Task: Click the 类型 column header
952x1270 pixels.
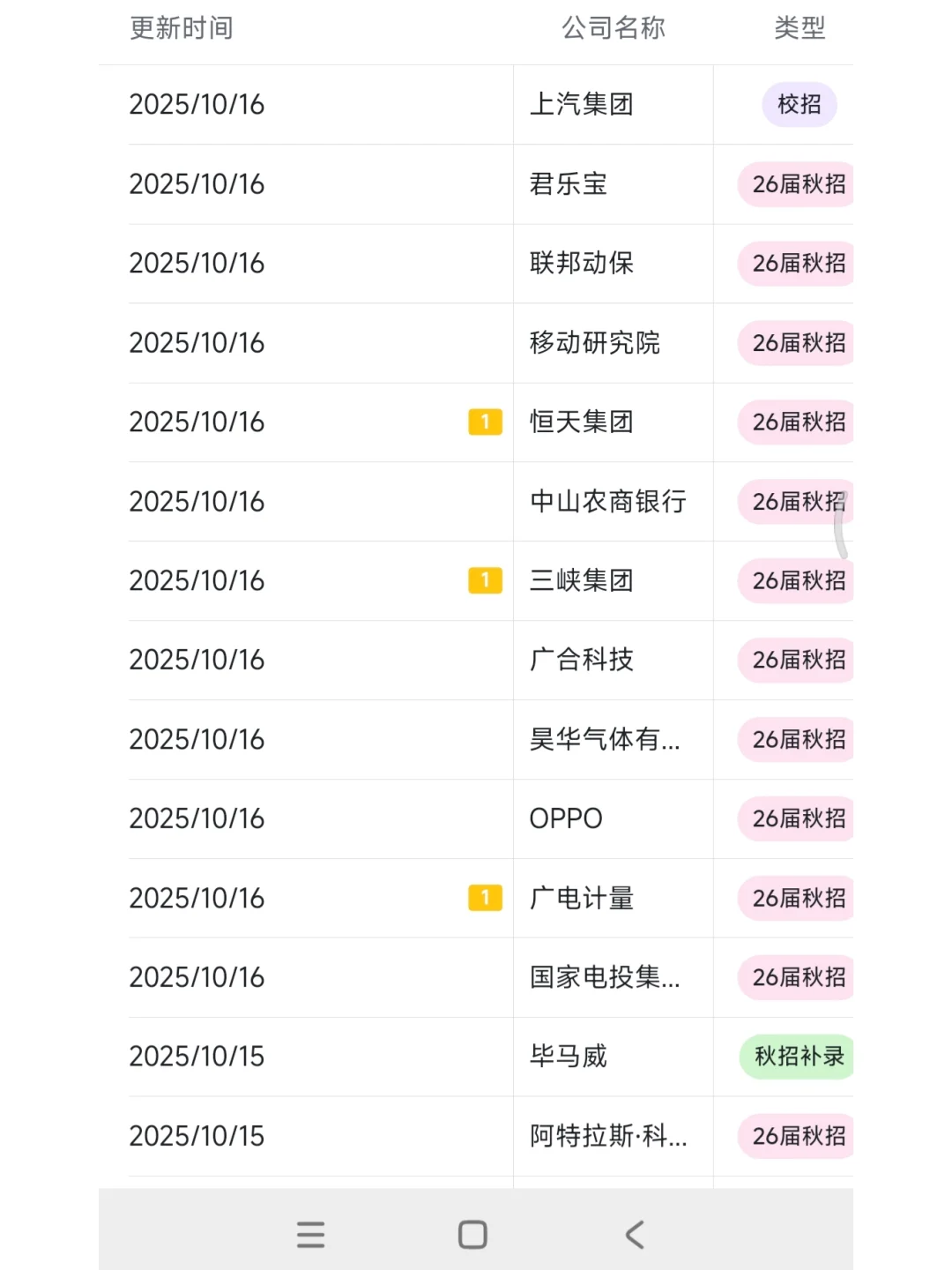Action: [800, 28]
